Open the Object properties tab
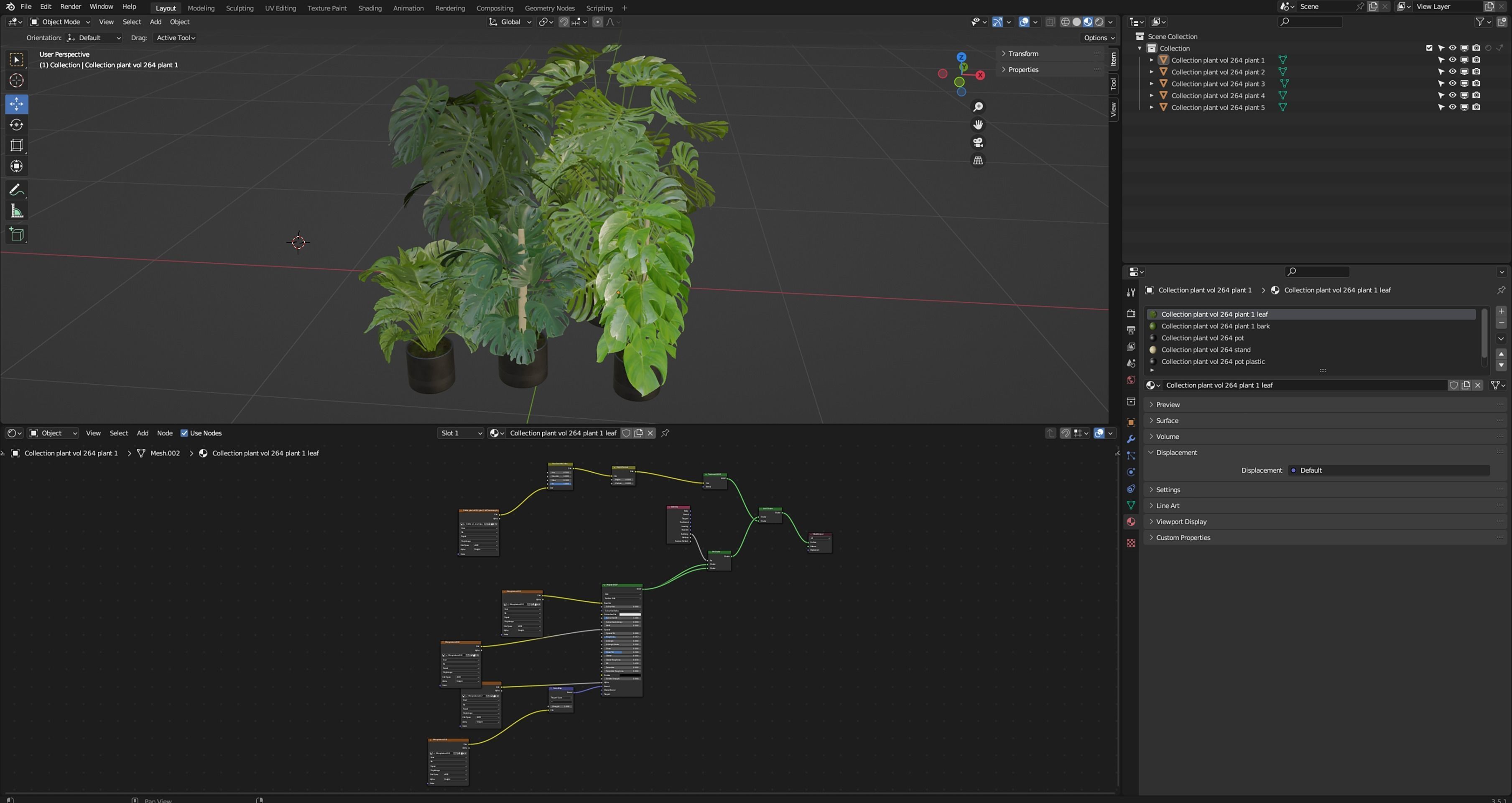 pyautogui.click(x=1130, y=422)
